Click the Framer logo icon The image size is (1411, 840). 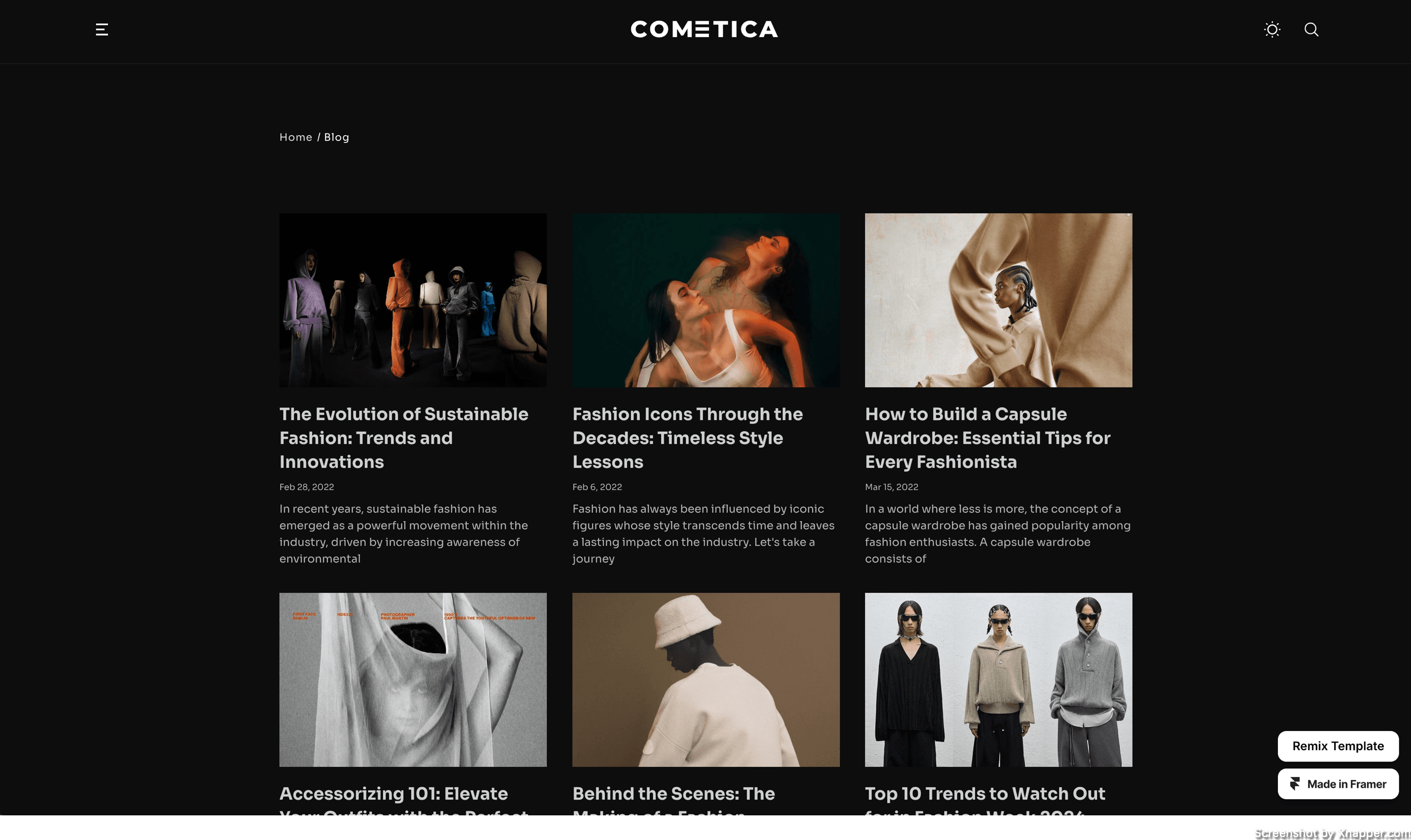(x=1295, y=784)
